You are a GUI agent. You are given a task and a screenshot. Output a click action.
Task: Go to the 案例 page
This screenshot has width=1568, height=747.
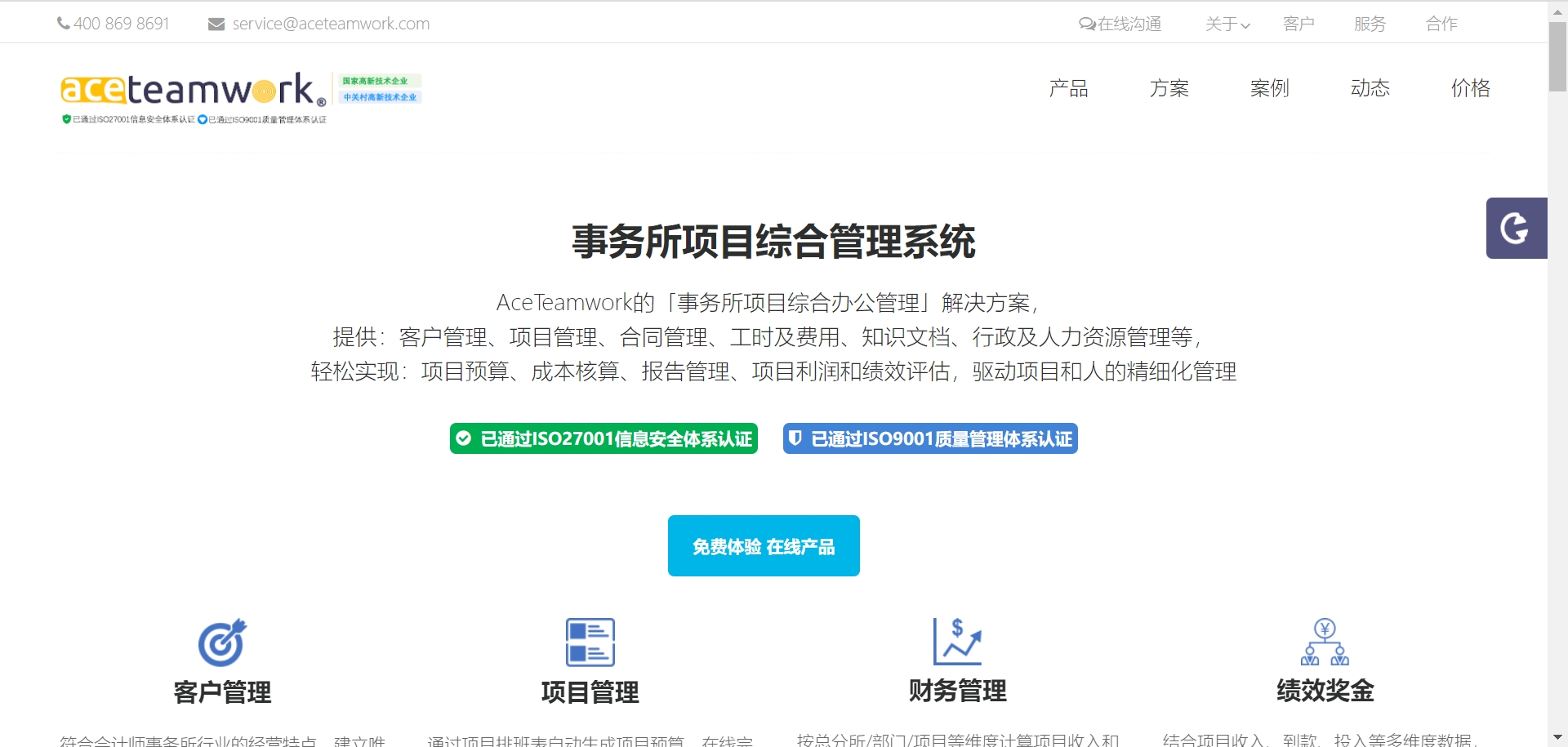[x=1270, y=88]
